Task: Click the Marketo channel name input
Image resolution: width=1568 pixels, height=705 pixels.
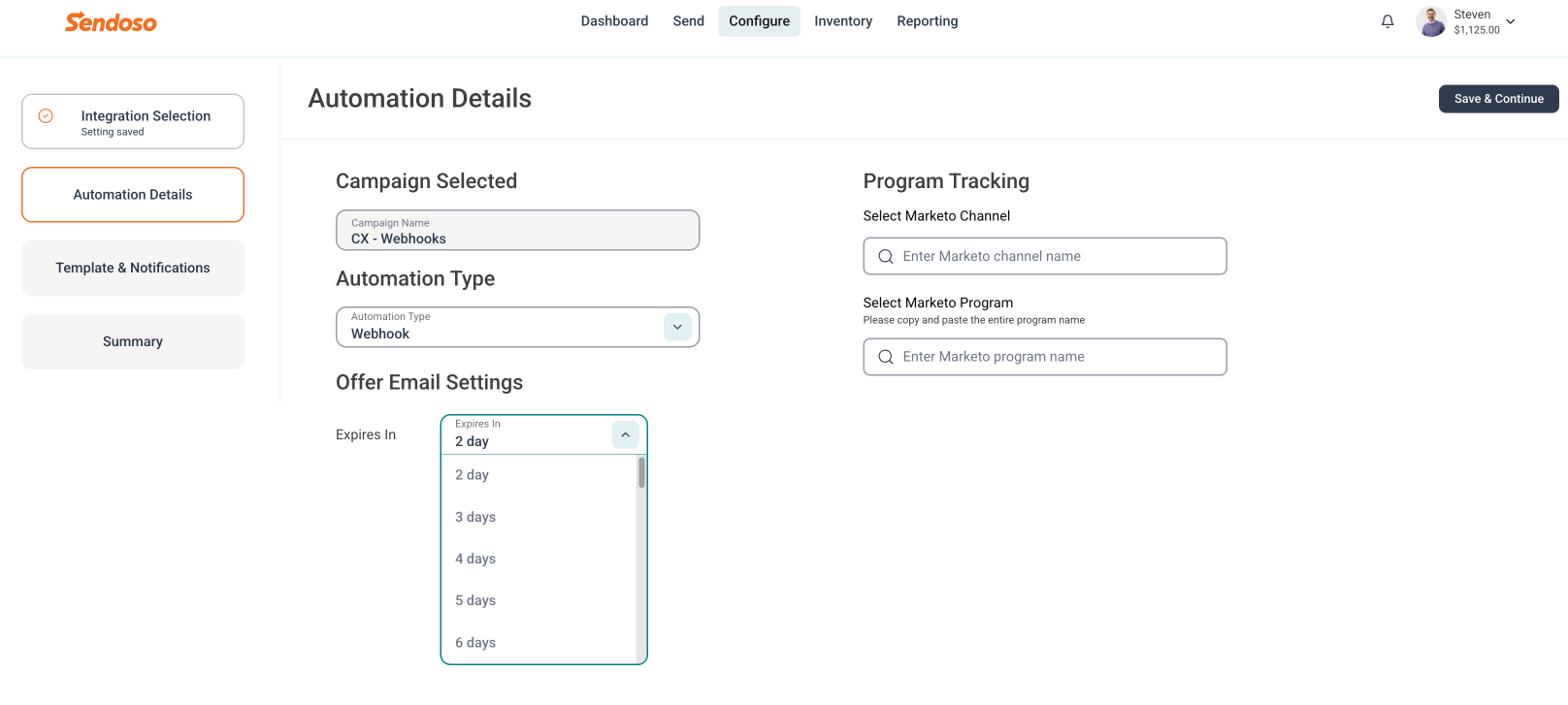Action: [x=1045, y=256]
